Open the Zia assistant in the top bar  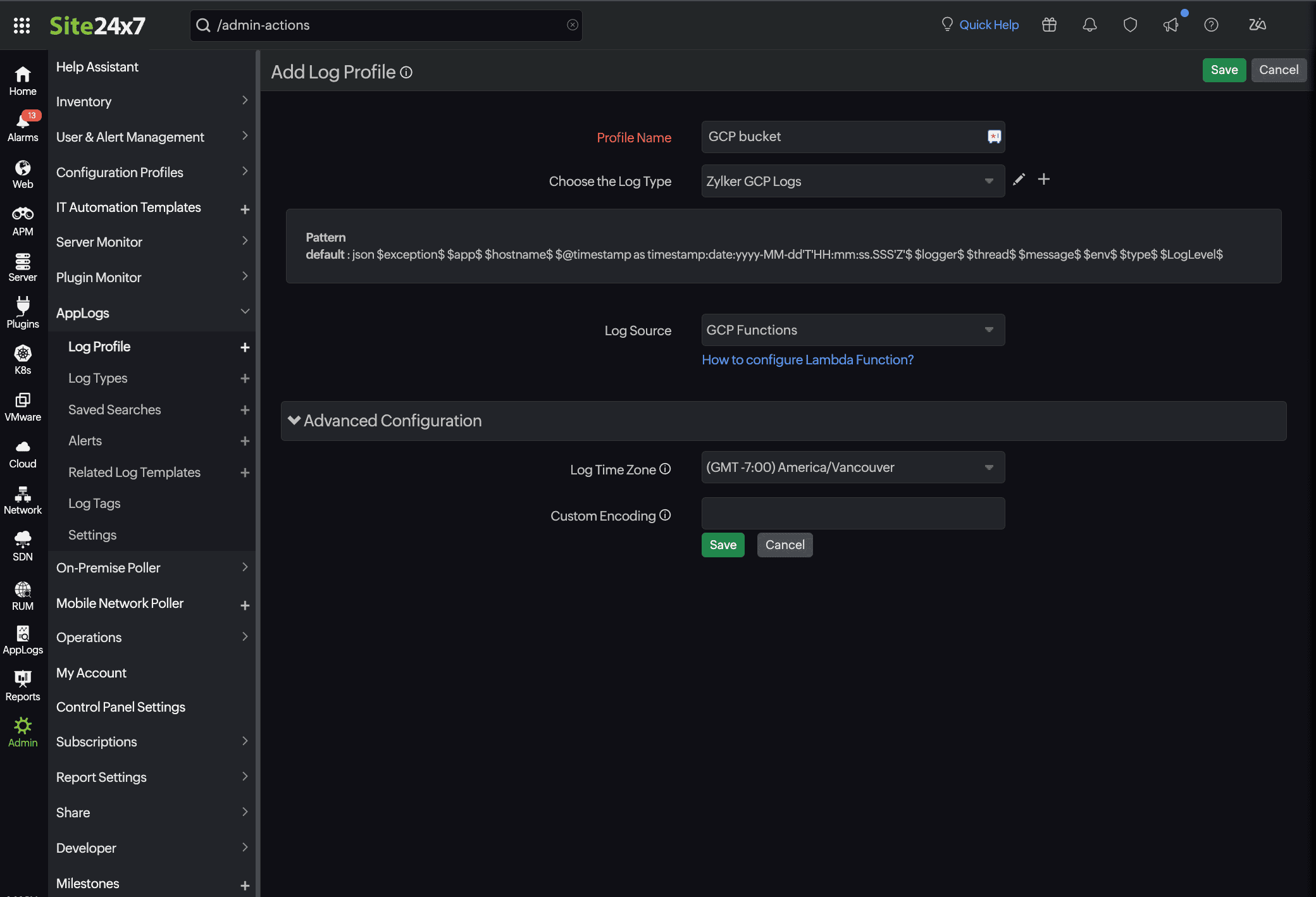tap(1258, 25)
